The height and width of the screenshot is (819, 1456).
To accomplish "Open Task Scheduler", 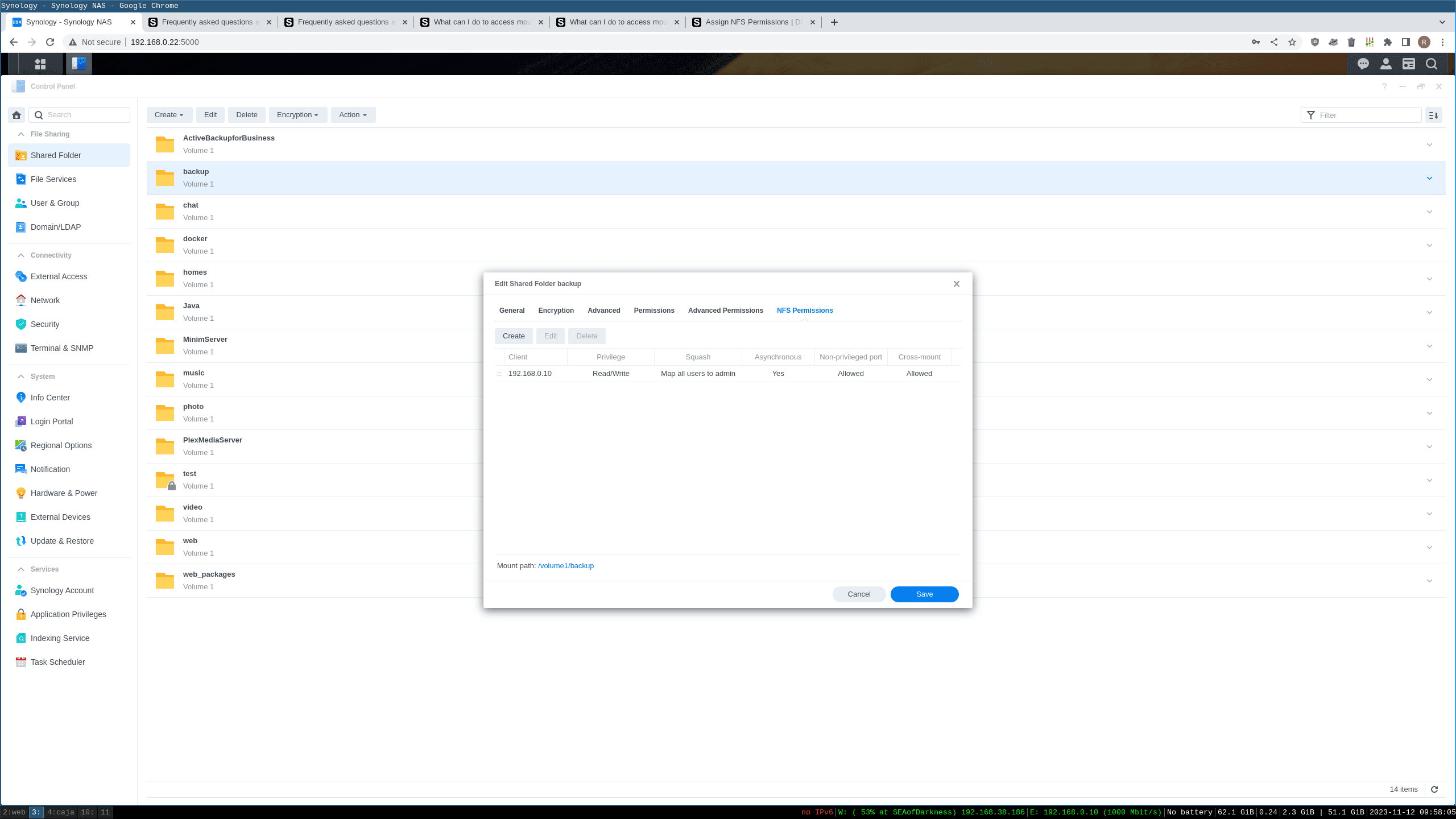I will (69, 662).
